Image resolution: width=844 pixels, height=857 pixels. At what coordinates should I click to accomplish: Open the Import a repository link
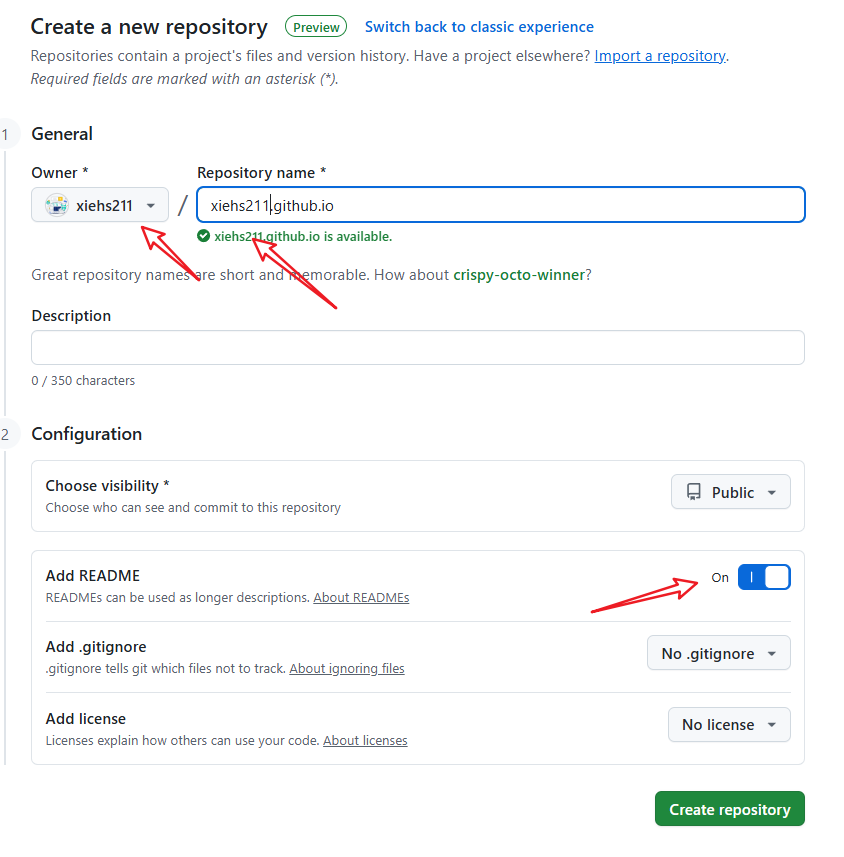tap(660, 56)
